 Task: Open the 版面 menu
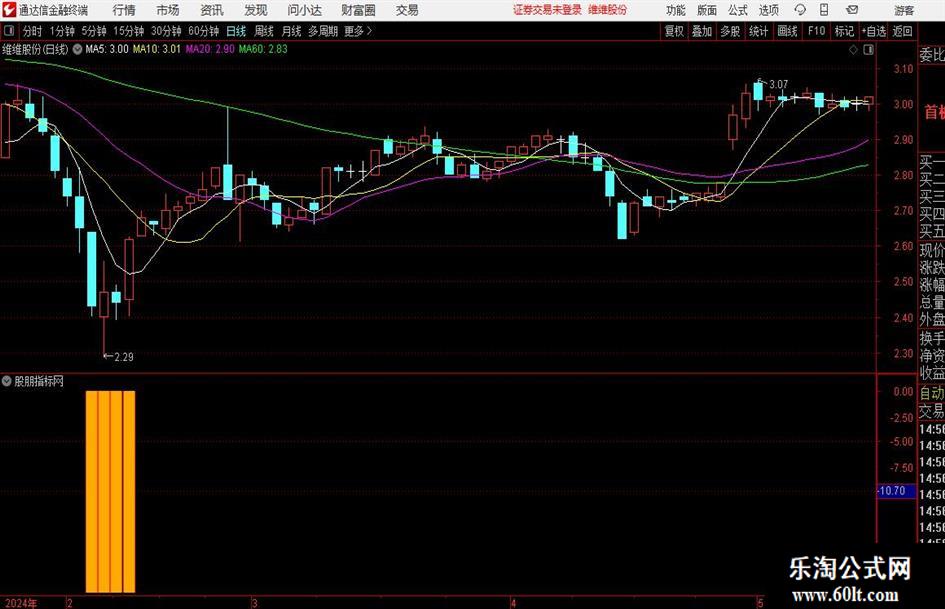point(707,10)
